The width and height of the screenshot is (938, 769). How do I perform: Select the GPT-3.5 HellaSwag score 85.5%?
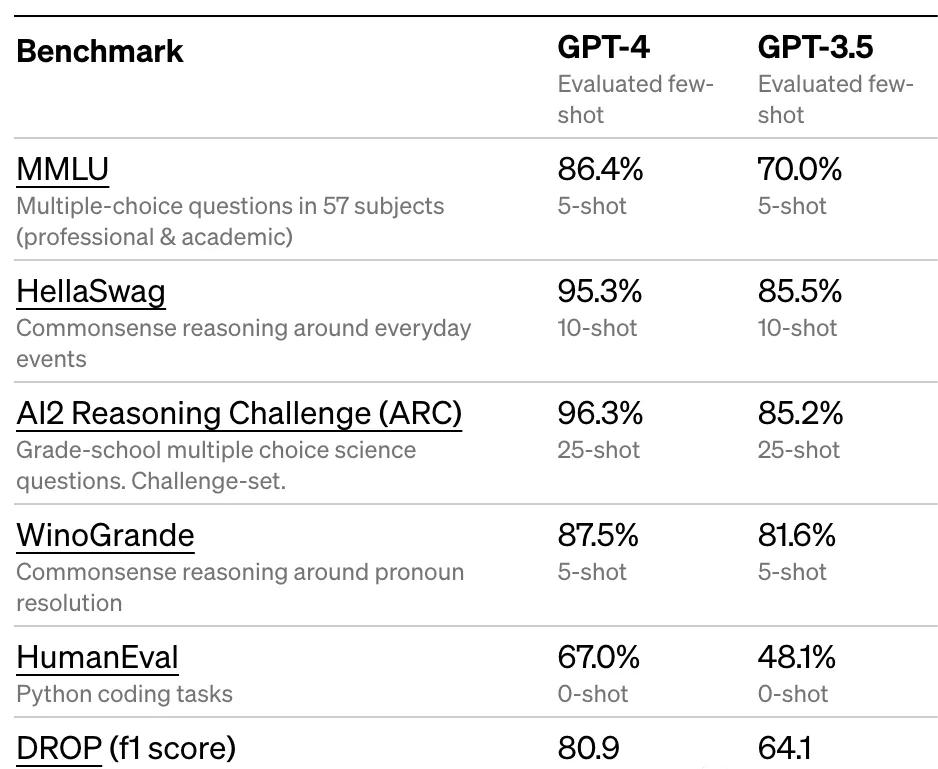(800, 291)
